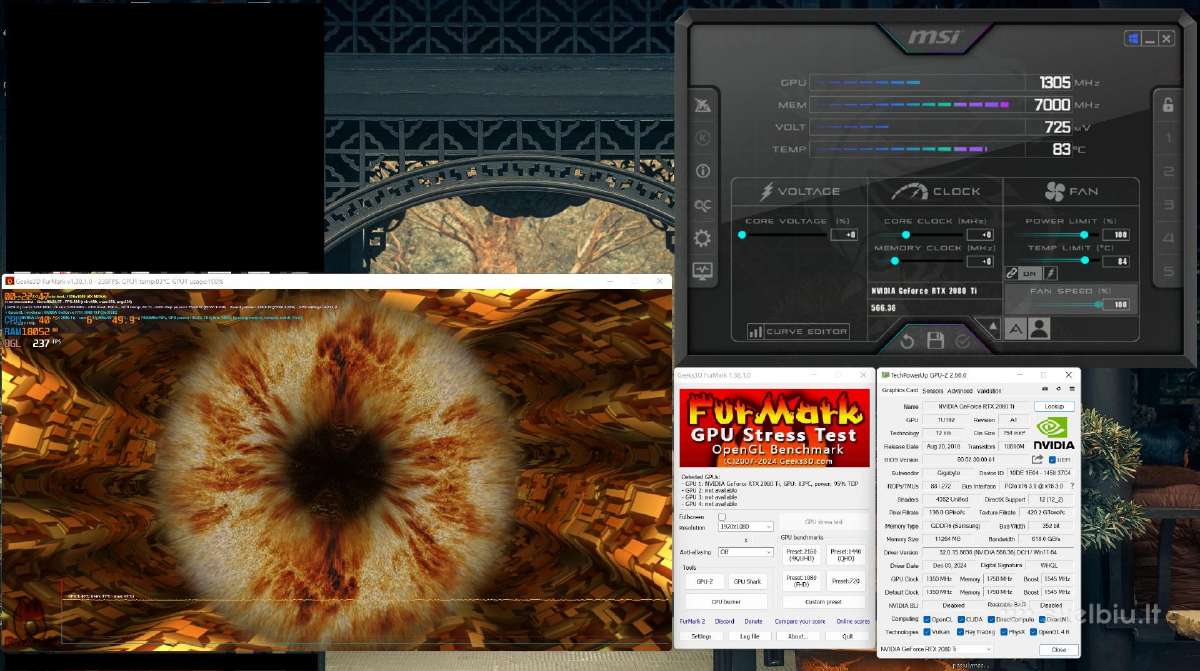This screenshot has width=1200, height=671.
Task: Open the Donate link in FurMark
Action: click(x=753, y=622)
